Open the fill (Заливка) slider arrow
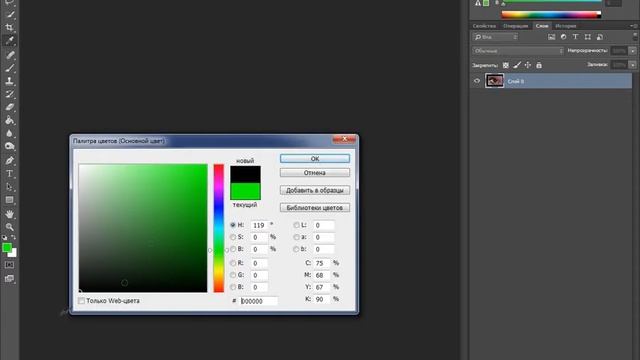Screen dimensions: 640x360 pos(633,64)
